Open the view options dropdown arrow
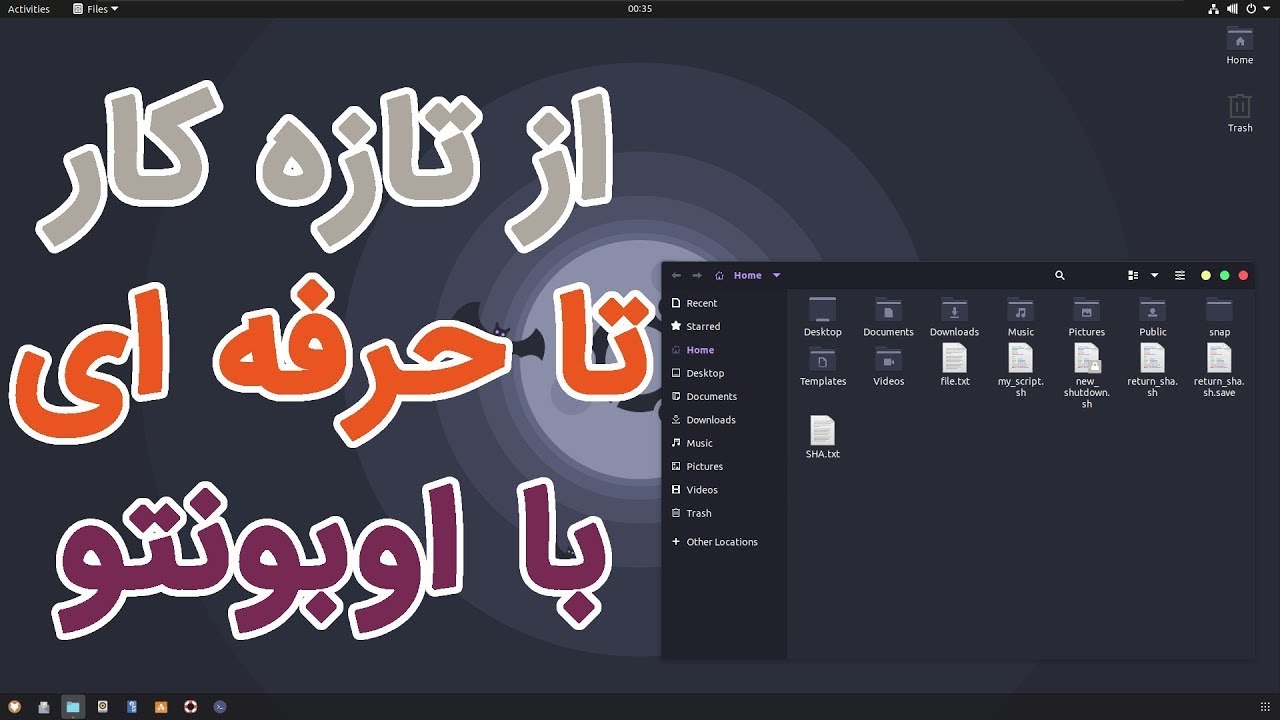Viewport: 1280px width, 720px height. pos(1154,275)
